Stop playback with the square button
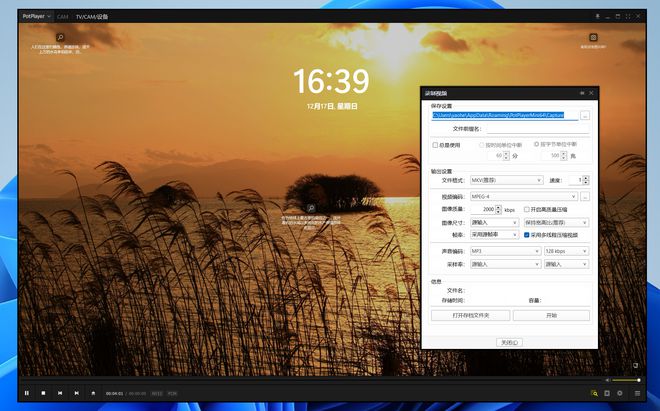This screenshot has width=660, height=411. 43,393
